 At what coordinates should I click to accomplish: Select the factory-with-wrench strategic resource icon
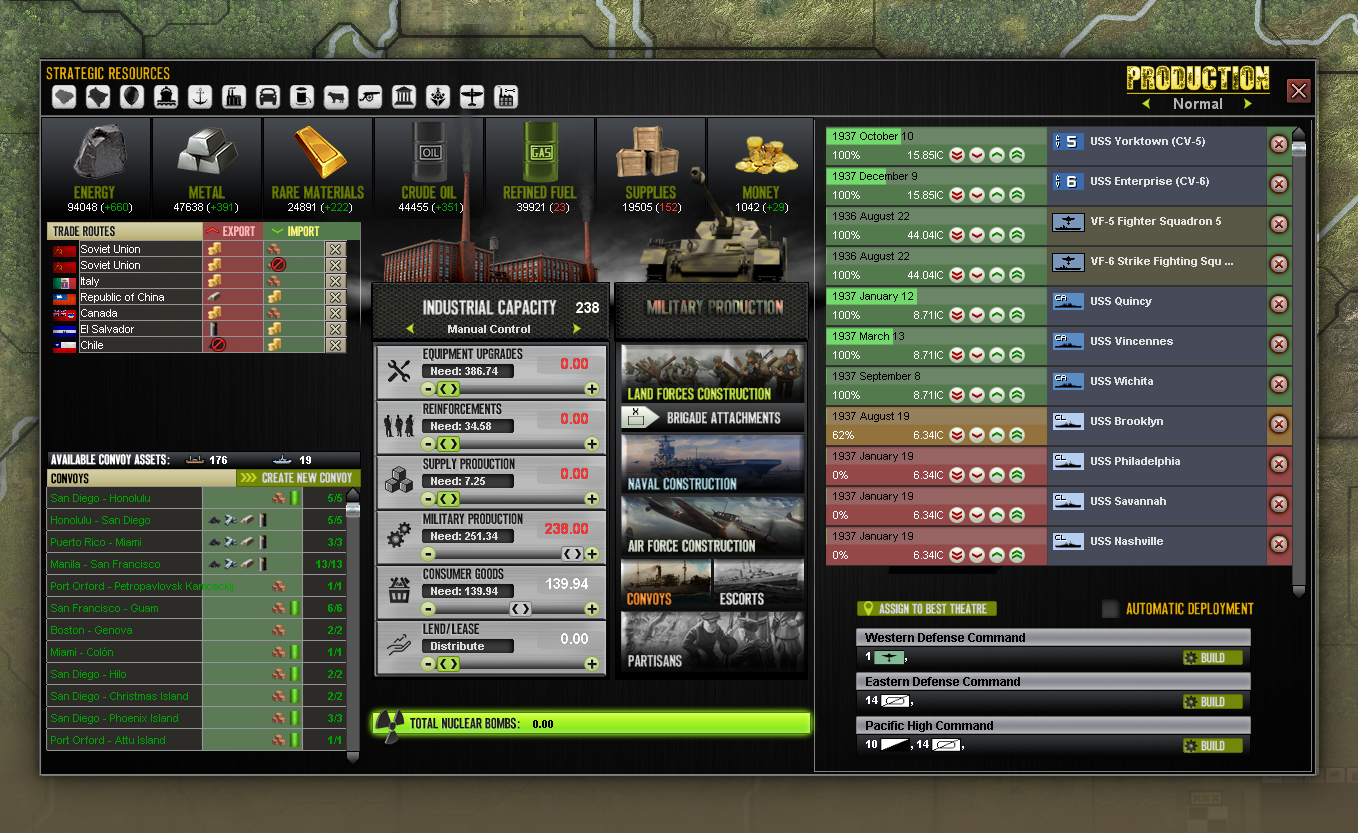tap(506, 97)
